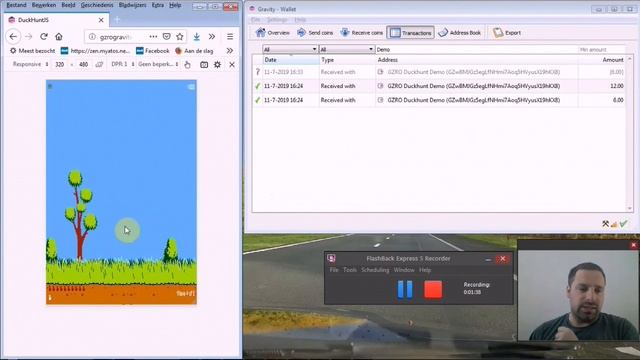Open Geschiedenis menu in Firefox
640x360 pixels.
tap(97, 5)
